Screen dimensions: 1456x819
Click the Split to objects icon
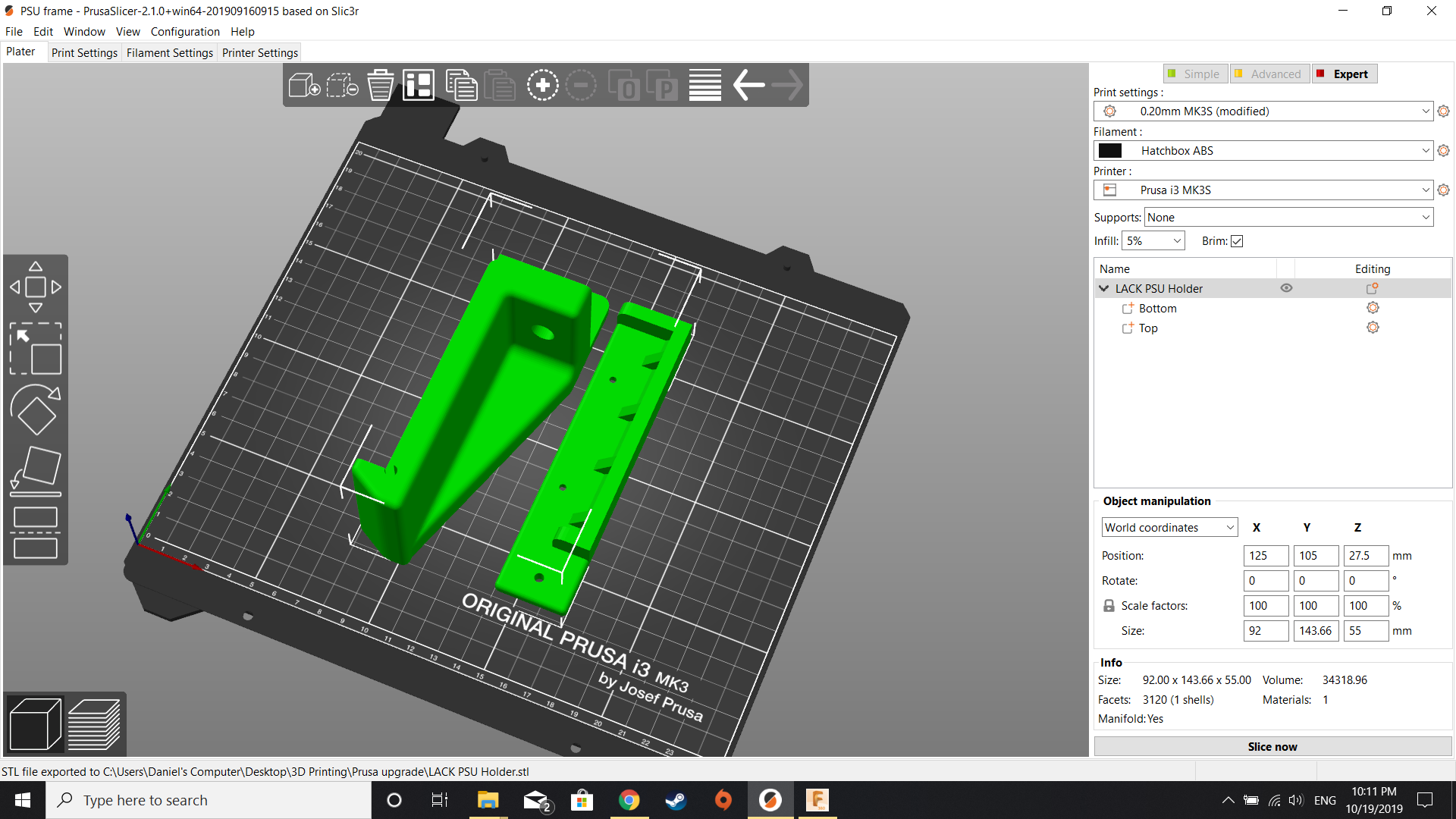[624, 85]
